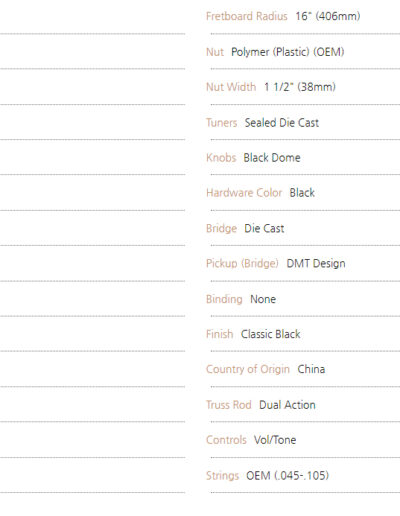400x516 pixels.
Task: Select the Dual Action truss rod value
Action: coord(287,405)
